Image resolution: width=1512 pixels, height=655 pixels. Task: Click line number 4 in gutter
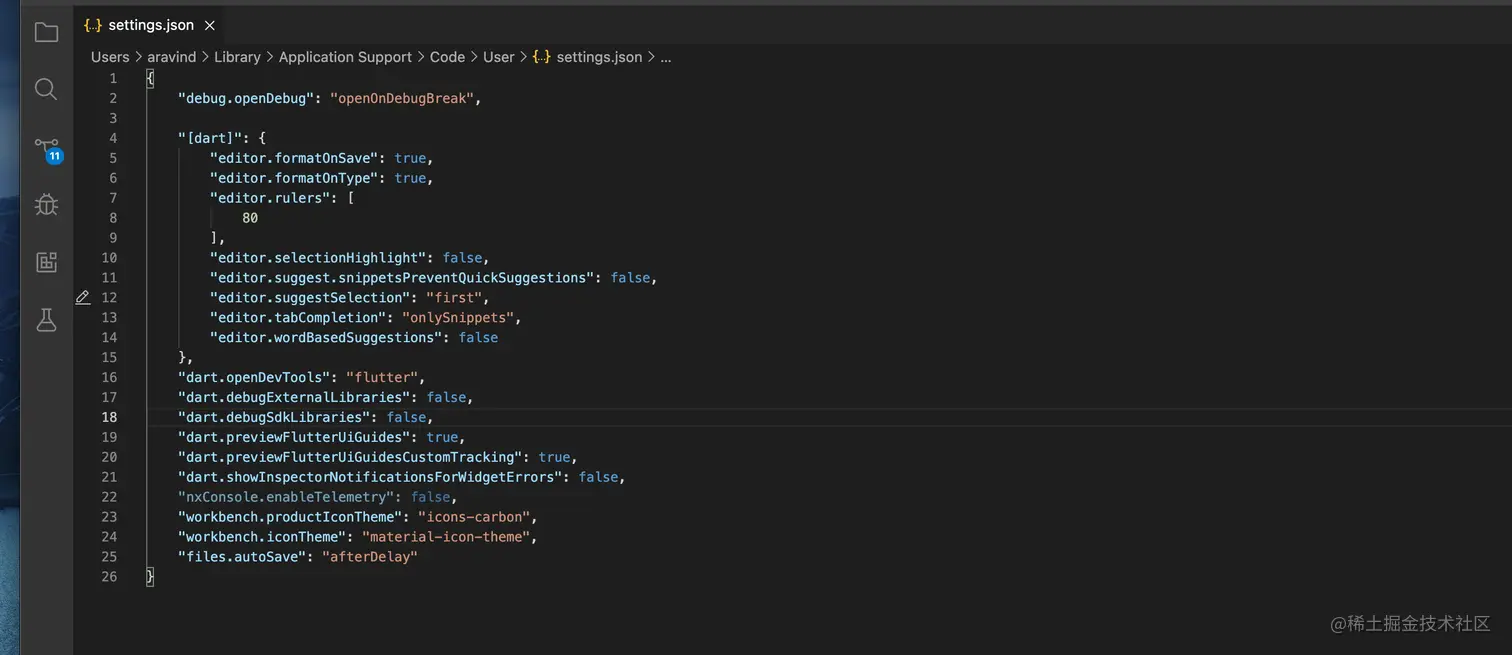(x=113, y=138)
